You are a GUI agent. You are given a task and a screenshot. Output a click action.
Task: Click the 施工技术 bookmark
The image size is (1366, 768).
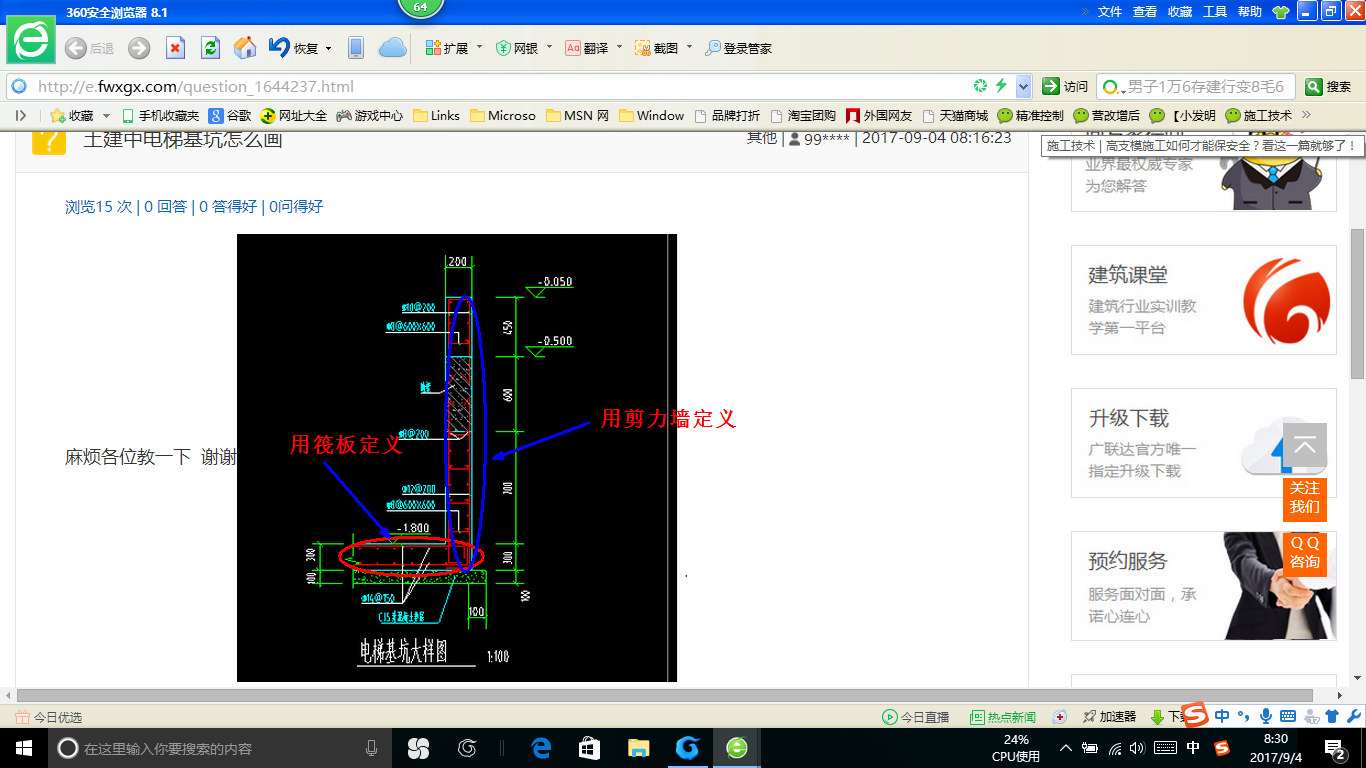pos(1259,116)
